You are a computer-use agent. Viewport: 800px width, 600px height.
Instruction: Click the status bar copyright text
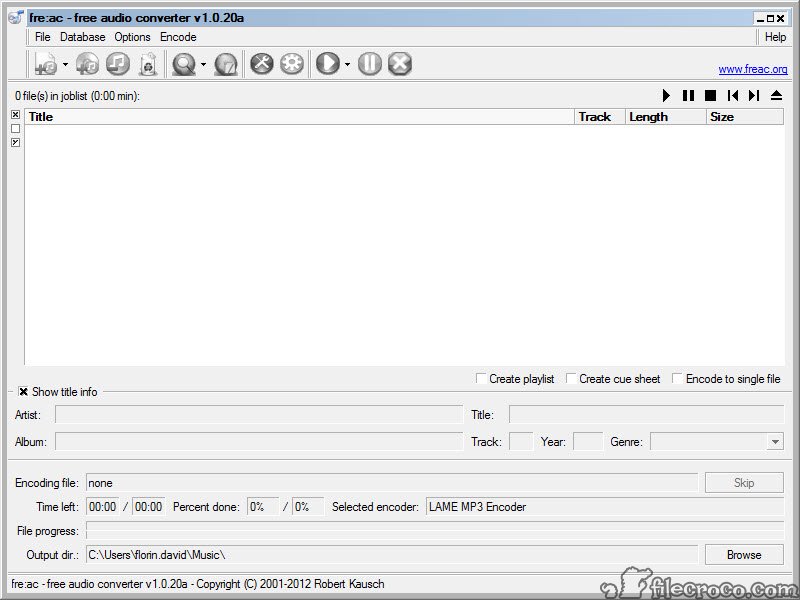pos(197,584)
